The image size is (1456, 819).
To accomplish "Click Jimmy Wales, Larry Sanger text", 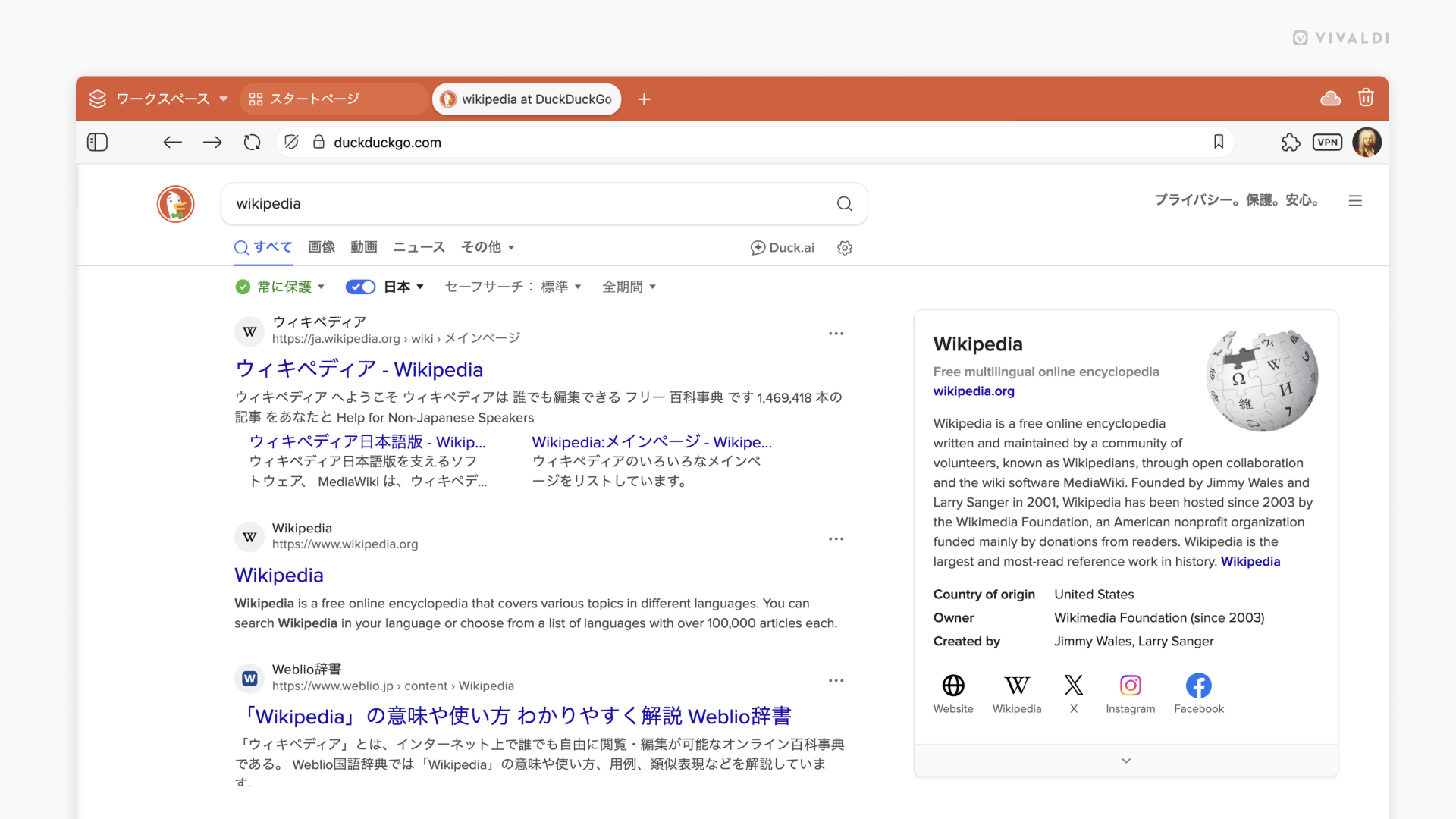I will click(1134, 642).
